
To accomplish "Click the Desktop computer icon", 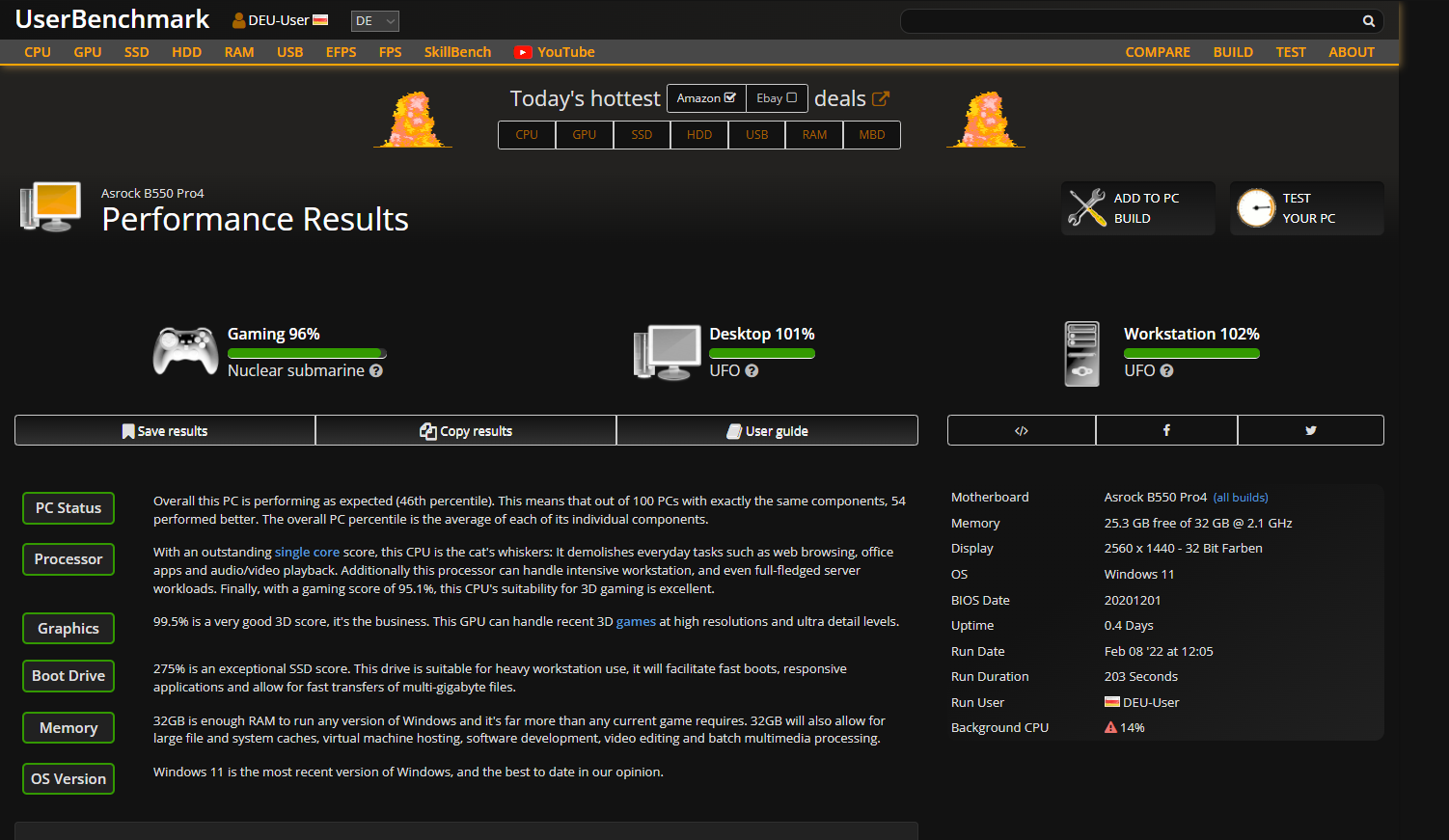I will [x=667, y=352].
